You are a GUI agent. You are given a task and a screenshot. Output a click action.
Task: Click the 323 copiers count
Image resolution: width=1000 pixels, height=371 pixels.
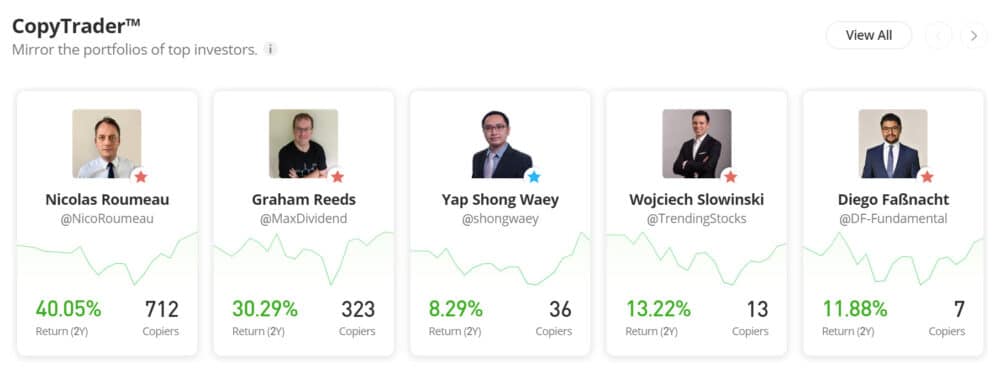click(358, 310)
